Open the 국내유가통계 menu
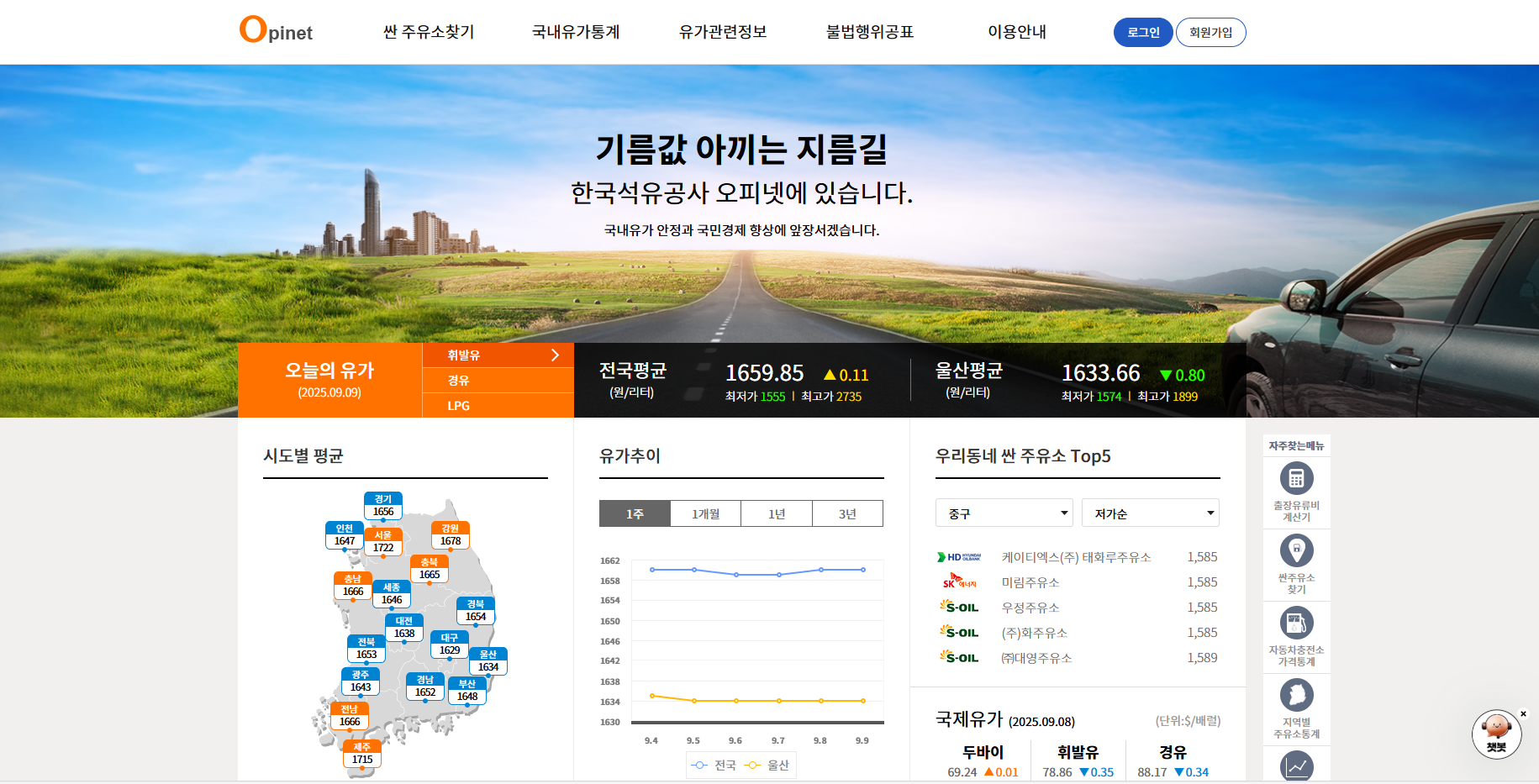This screenshot has width=1539, height=784. [x=576, y=32]
